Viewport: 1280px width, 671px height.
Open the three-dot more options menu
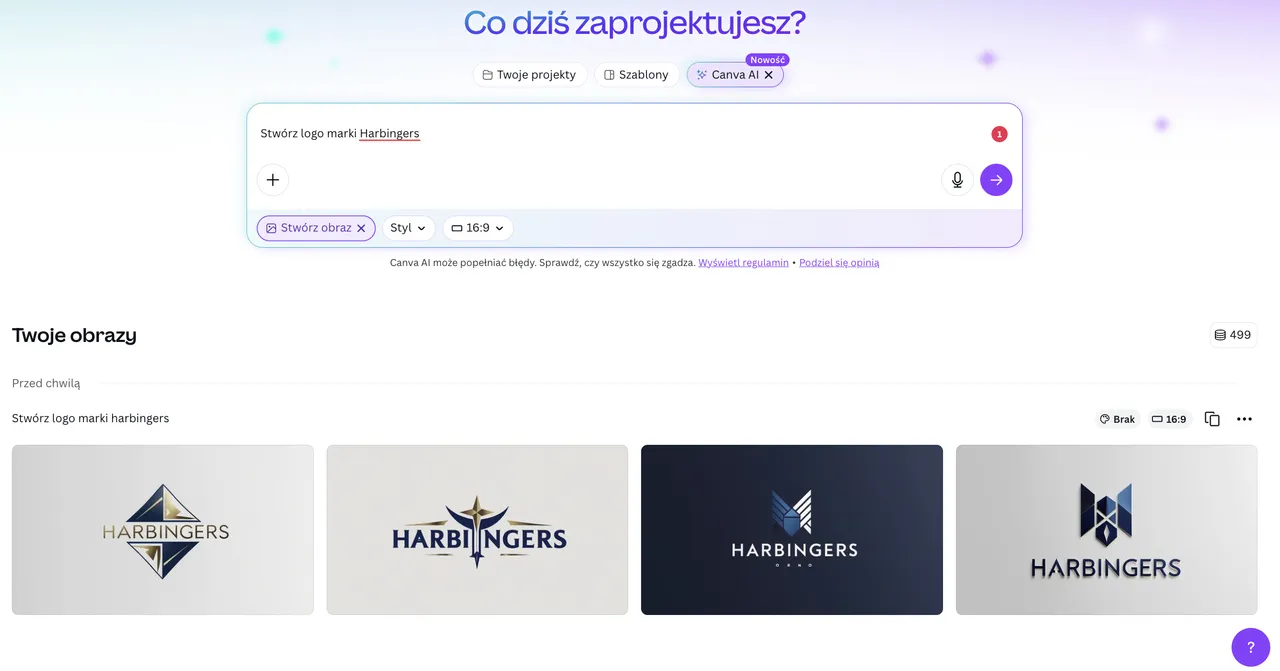(1244, 419)
